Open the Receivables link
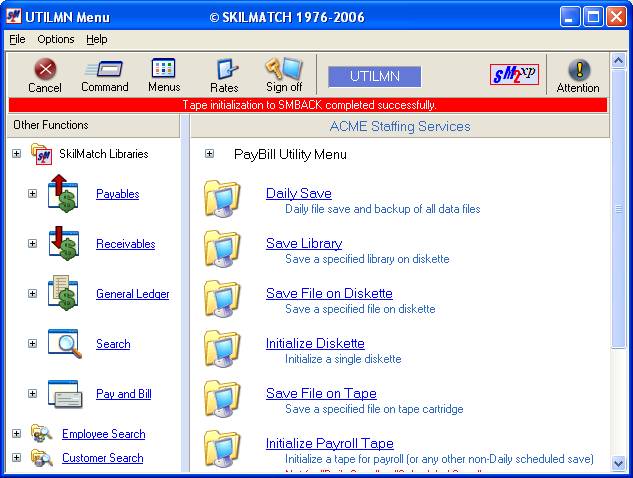Viewport: 633px width, 478px height. click(x=126, y=244)
